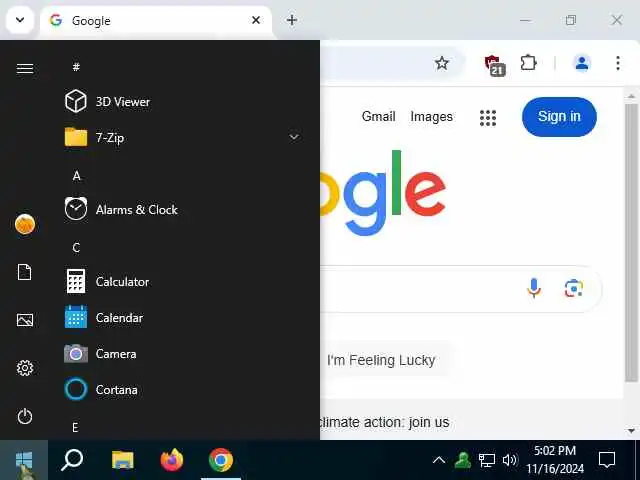This screenshot has height=480, width=640.
Task: Open Google Lens image search icon
Action: point(573,289)
